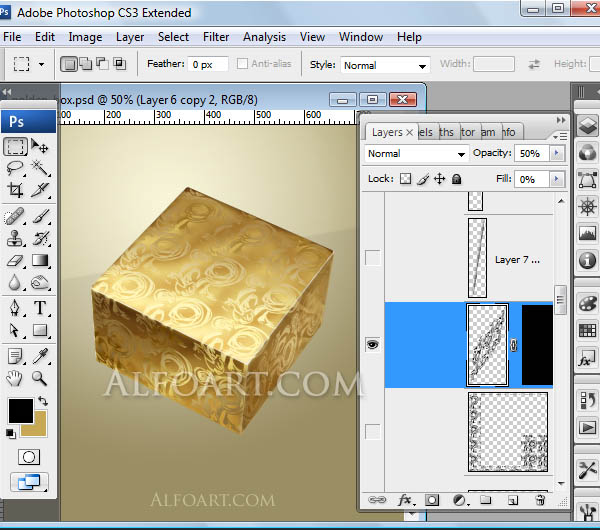Screen dimensions: 600x530
Task: Collapse the Layers panel group
Action: pyautogui.click(x=561, y=120)
